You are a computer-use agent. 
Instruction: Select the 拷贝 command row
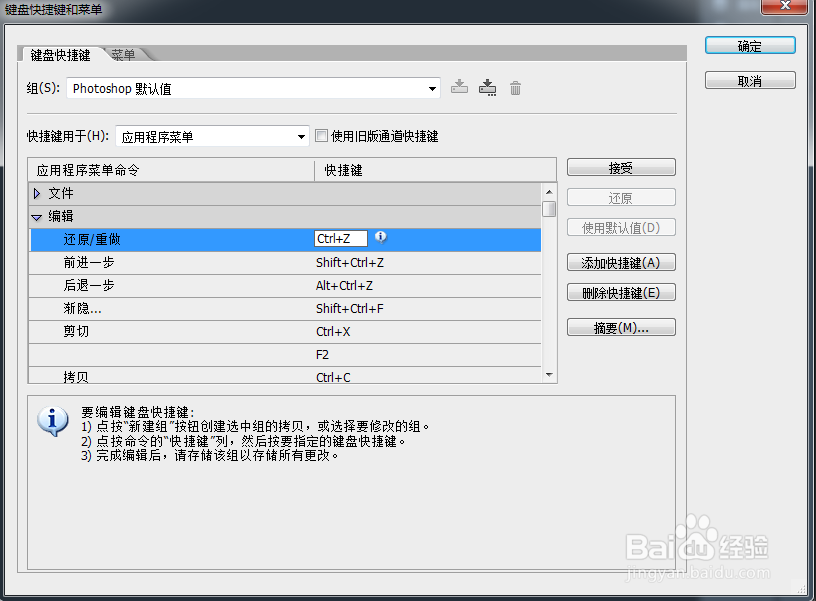(x=285, y=376)
